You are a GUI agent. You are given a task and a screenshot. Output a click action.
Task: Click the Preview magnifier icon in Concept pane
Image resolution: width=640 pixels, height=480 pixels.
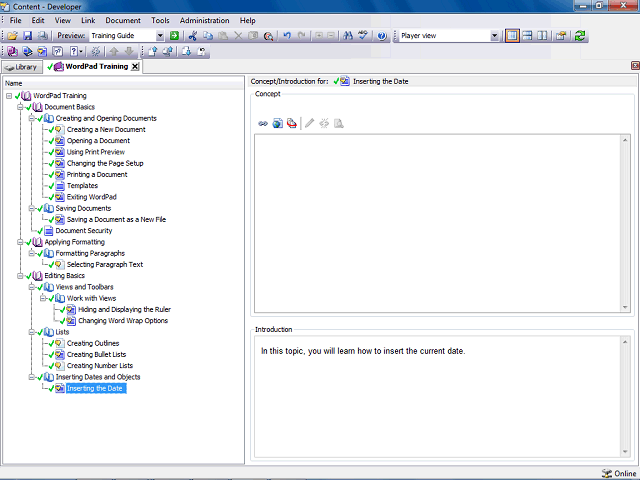click(339, 123)
